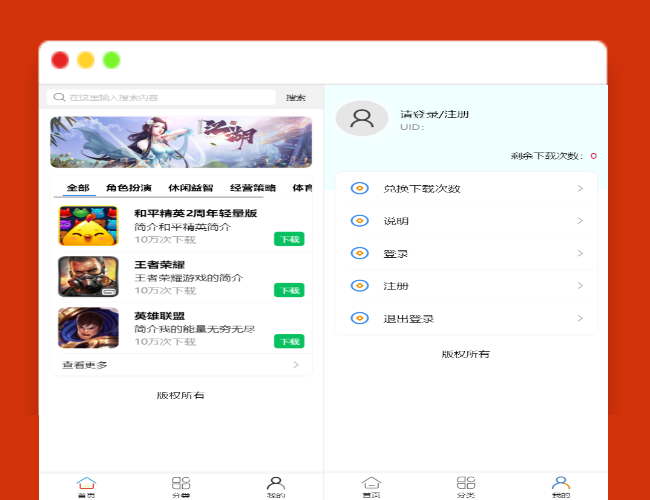Click the eye icon beside 说明

(x=359, y=221)
